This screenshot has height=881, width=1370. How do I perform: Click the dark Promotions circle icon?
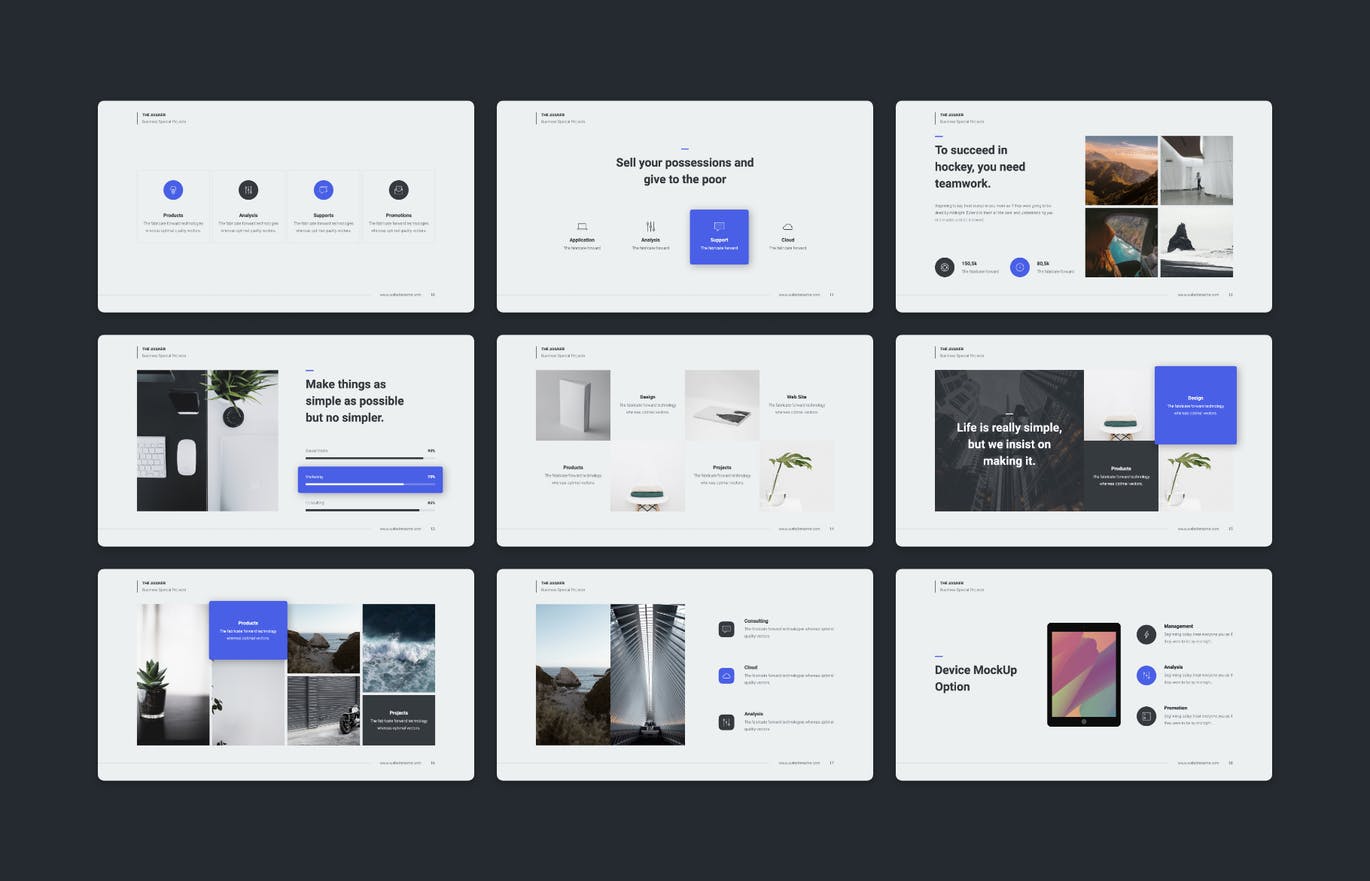(x=398, y=190)
